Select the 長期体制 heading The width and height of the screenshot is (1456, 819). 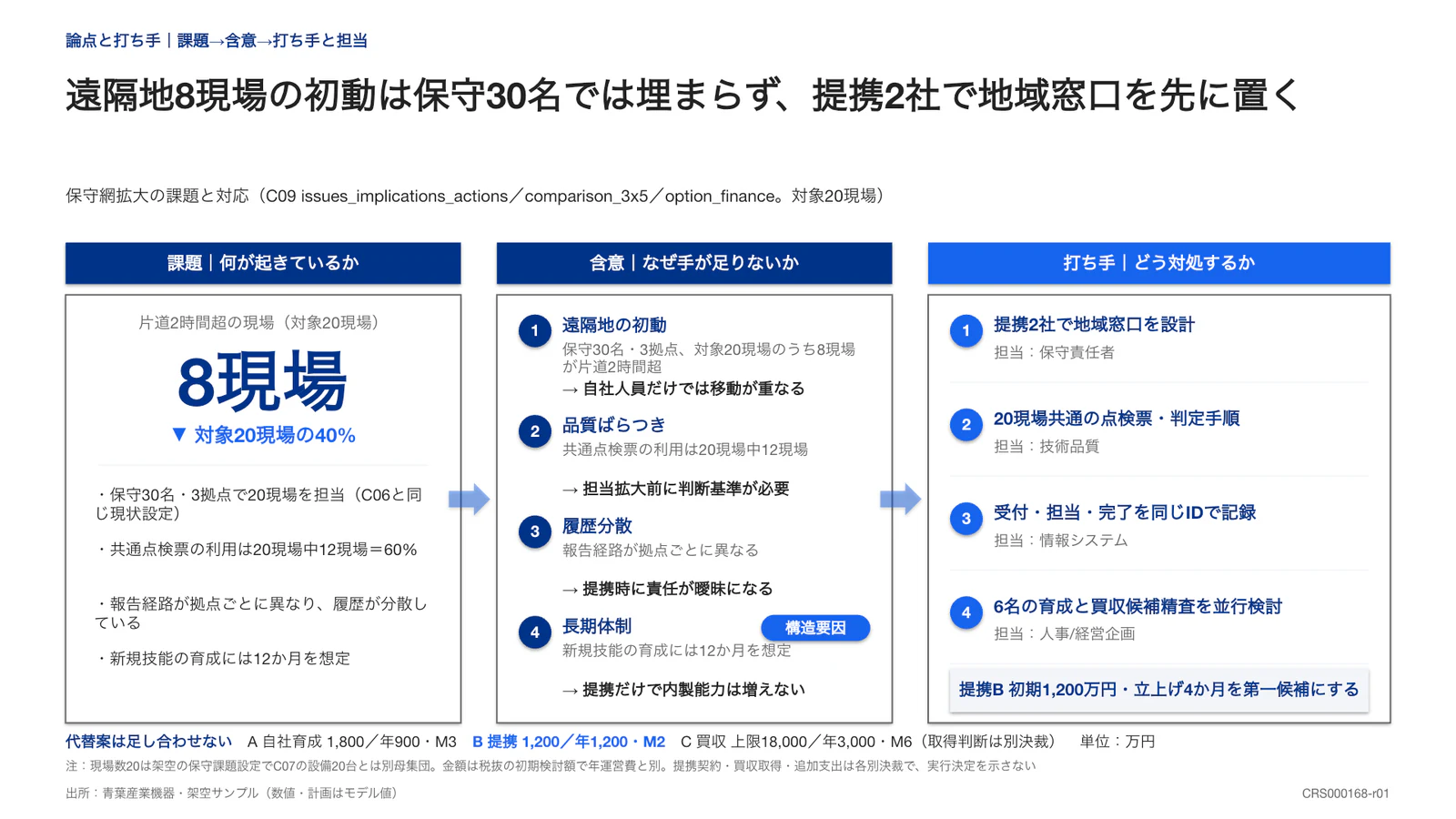597,626
